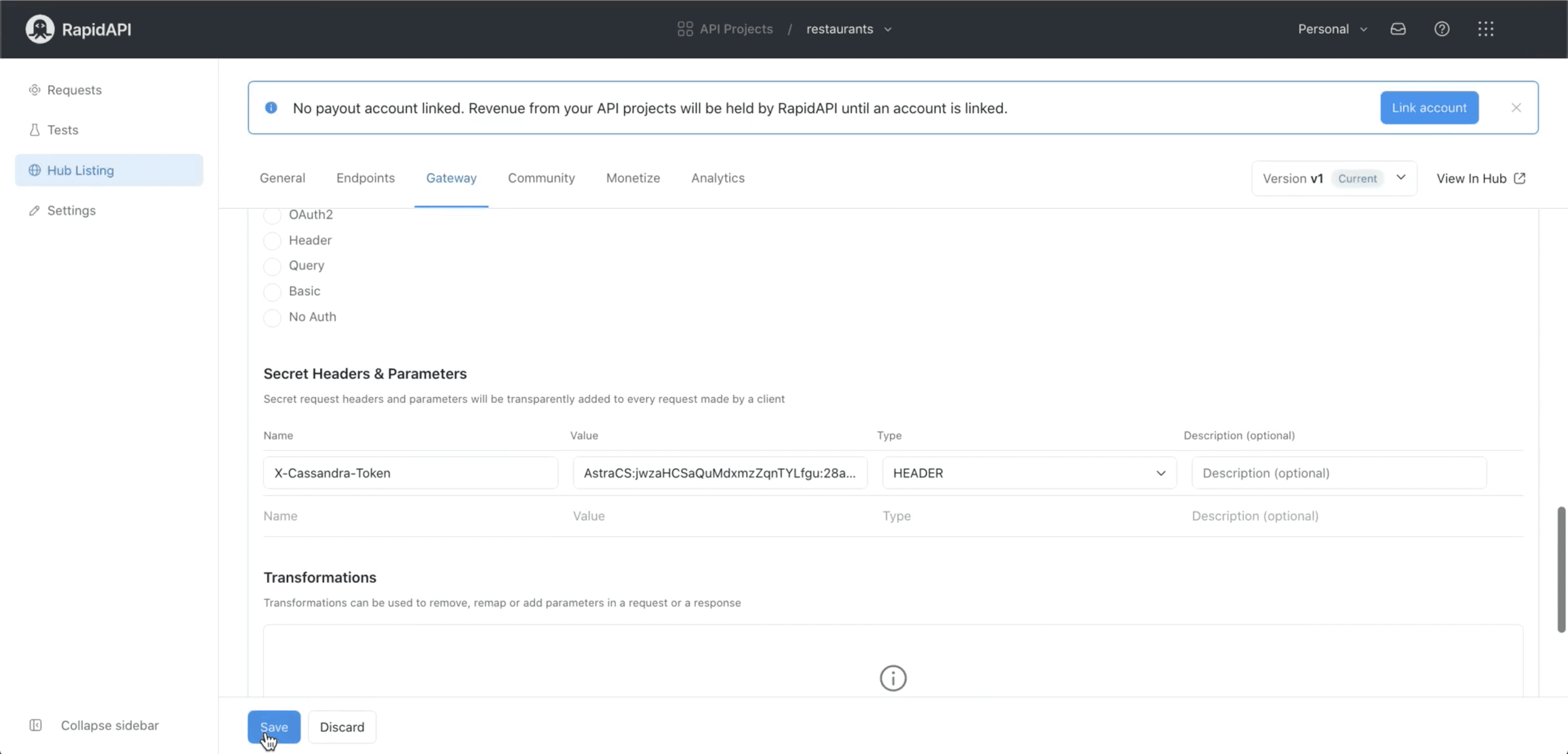Collapse sidebar via its label
Screen dimensions: 1568x754
tap(109, 725)
